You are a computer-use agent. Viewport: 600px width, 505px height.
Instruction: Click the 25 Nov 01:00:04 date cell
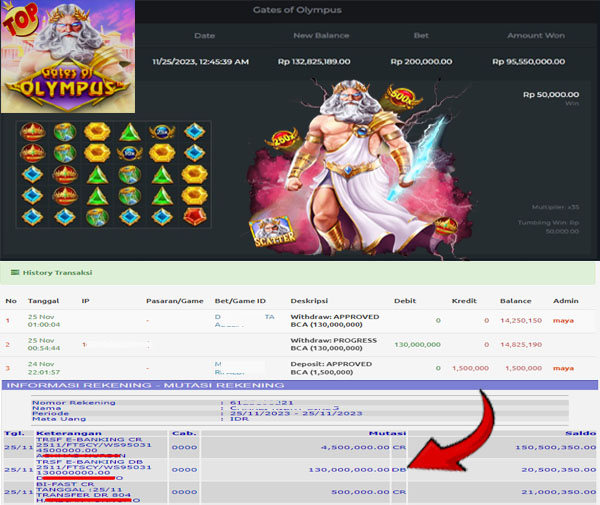44,321
